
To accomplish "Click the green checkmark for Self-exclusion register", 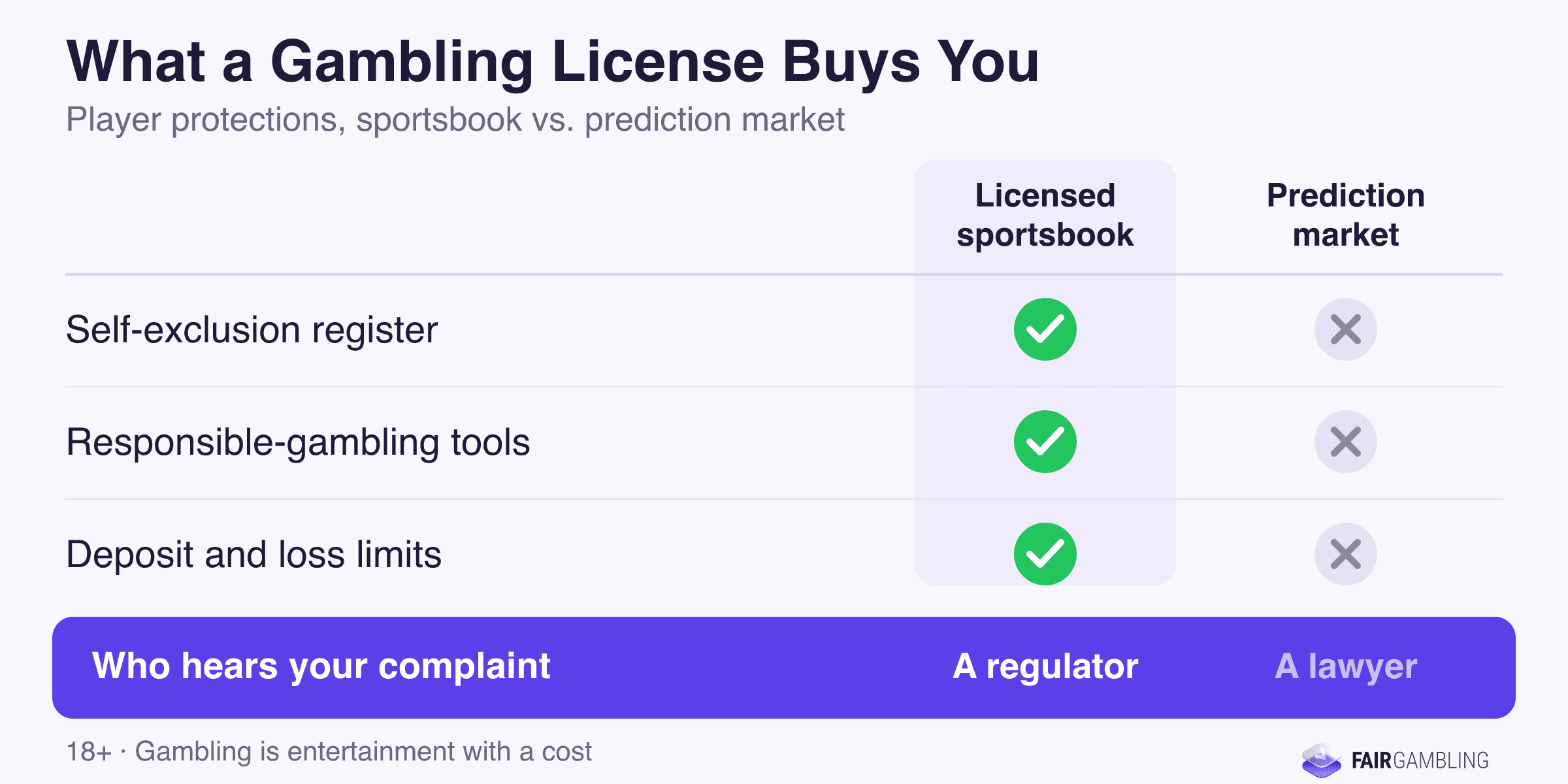I will 1045,329.
